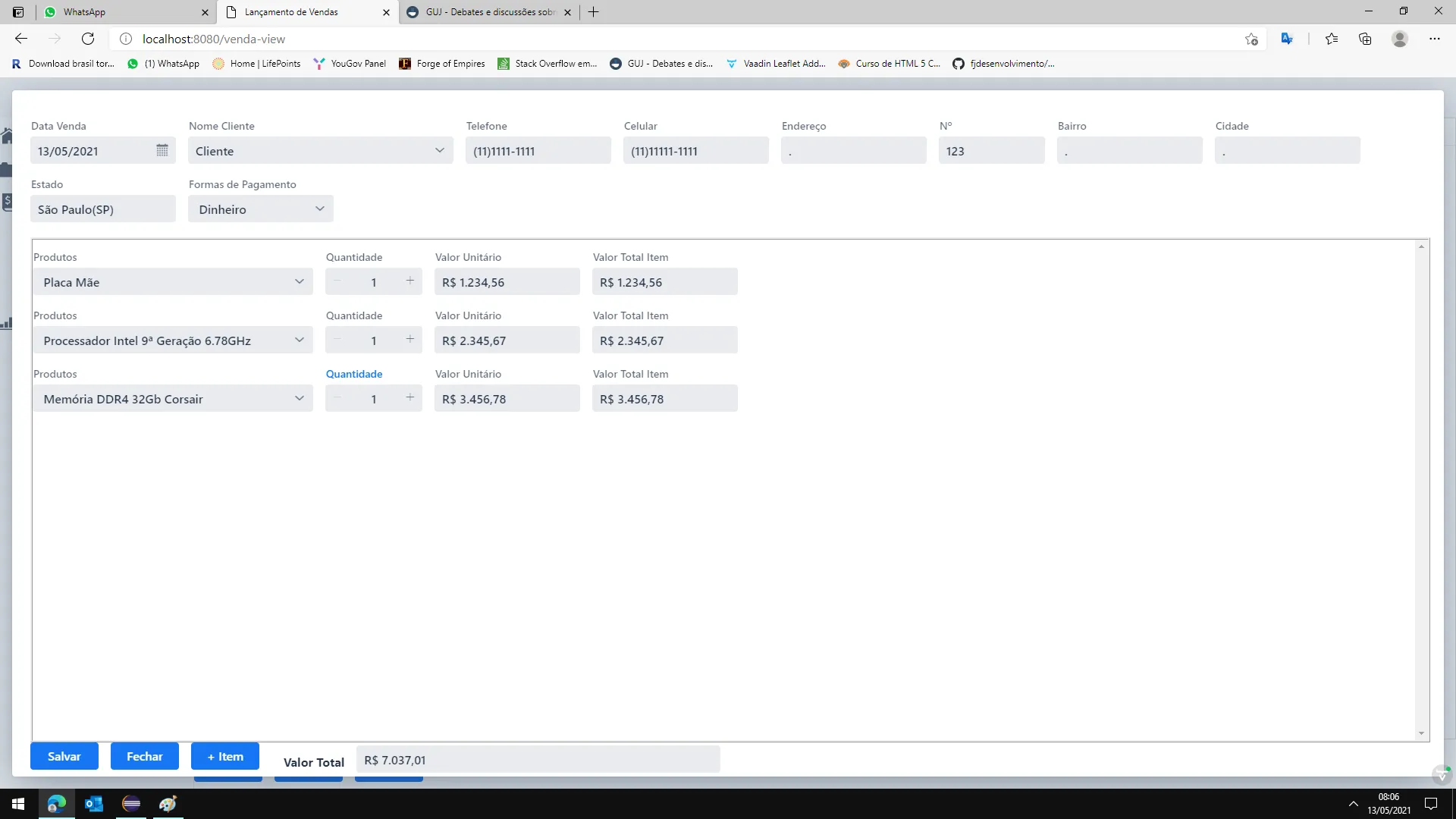The height and width of the screenshot is (819, 1456).
Task: Click the Celular input field
Action: (x=696, y=150)
